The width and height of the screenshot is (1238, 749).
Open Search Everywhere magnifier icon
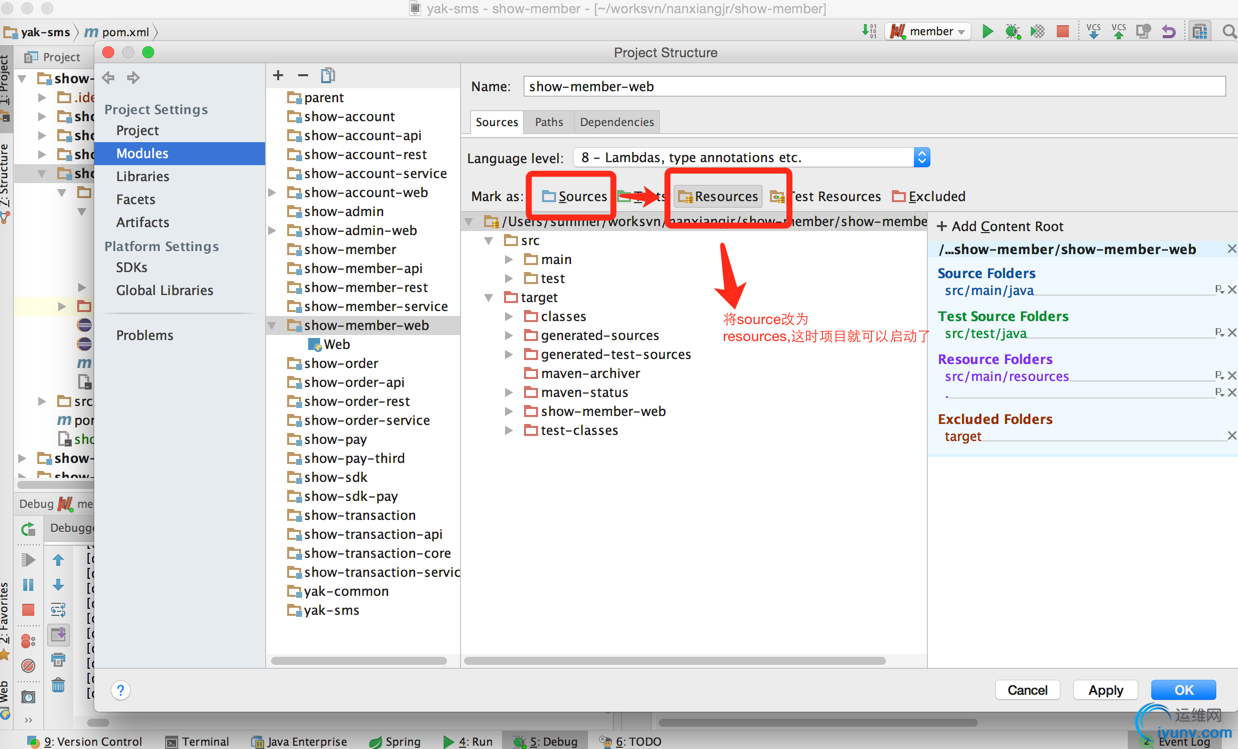tap(1229, 31)
